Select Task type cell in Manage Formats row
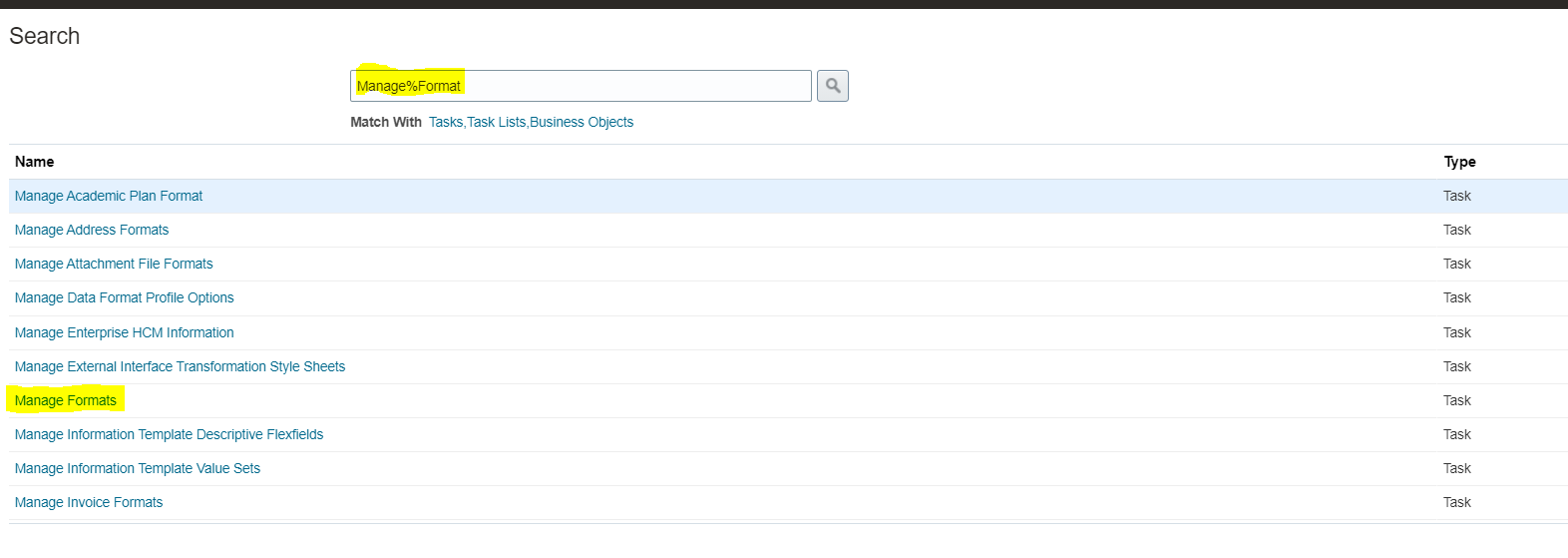1568x558 pixels. click(1457, 400)
